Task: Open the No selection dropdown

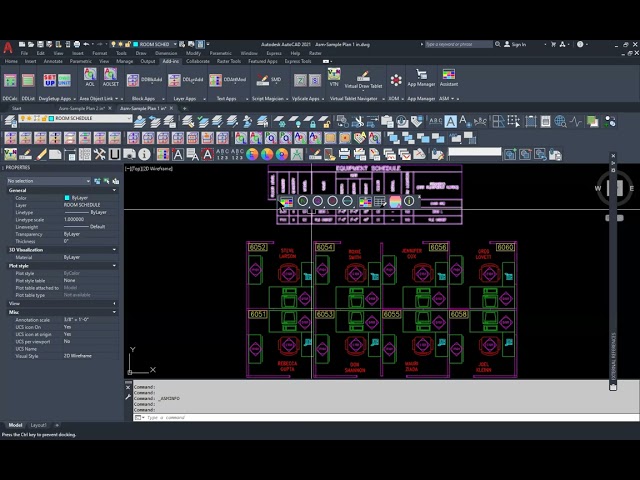Action: (x=49, y=181)
